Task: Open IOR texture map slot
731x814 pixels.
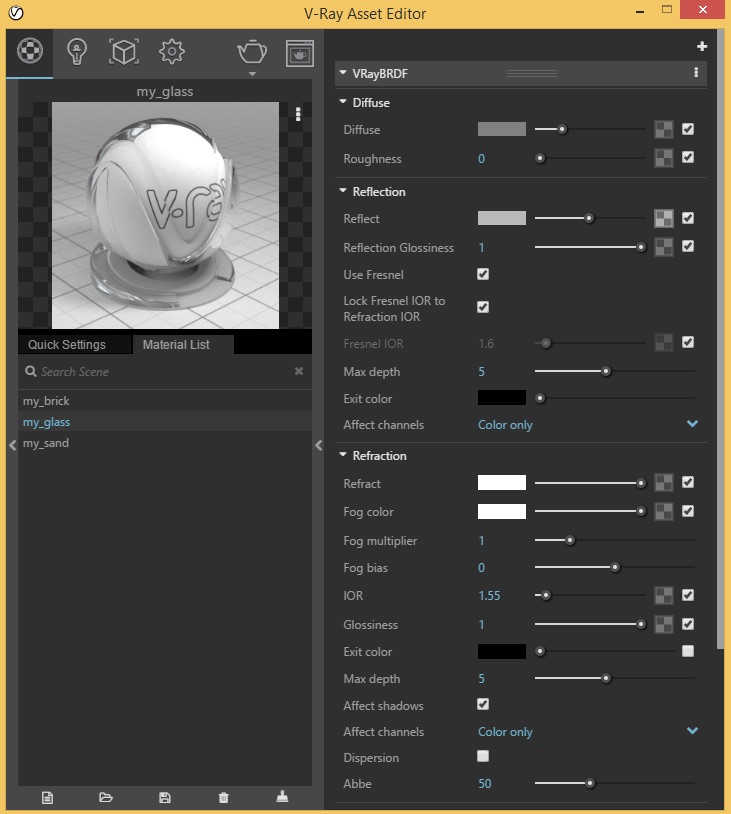Action: point(664,595)
